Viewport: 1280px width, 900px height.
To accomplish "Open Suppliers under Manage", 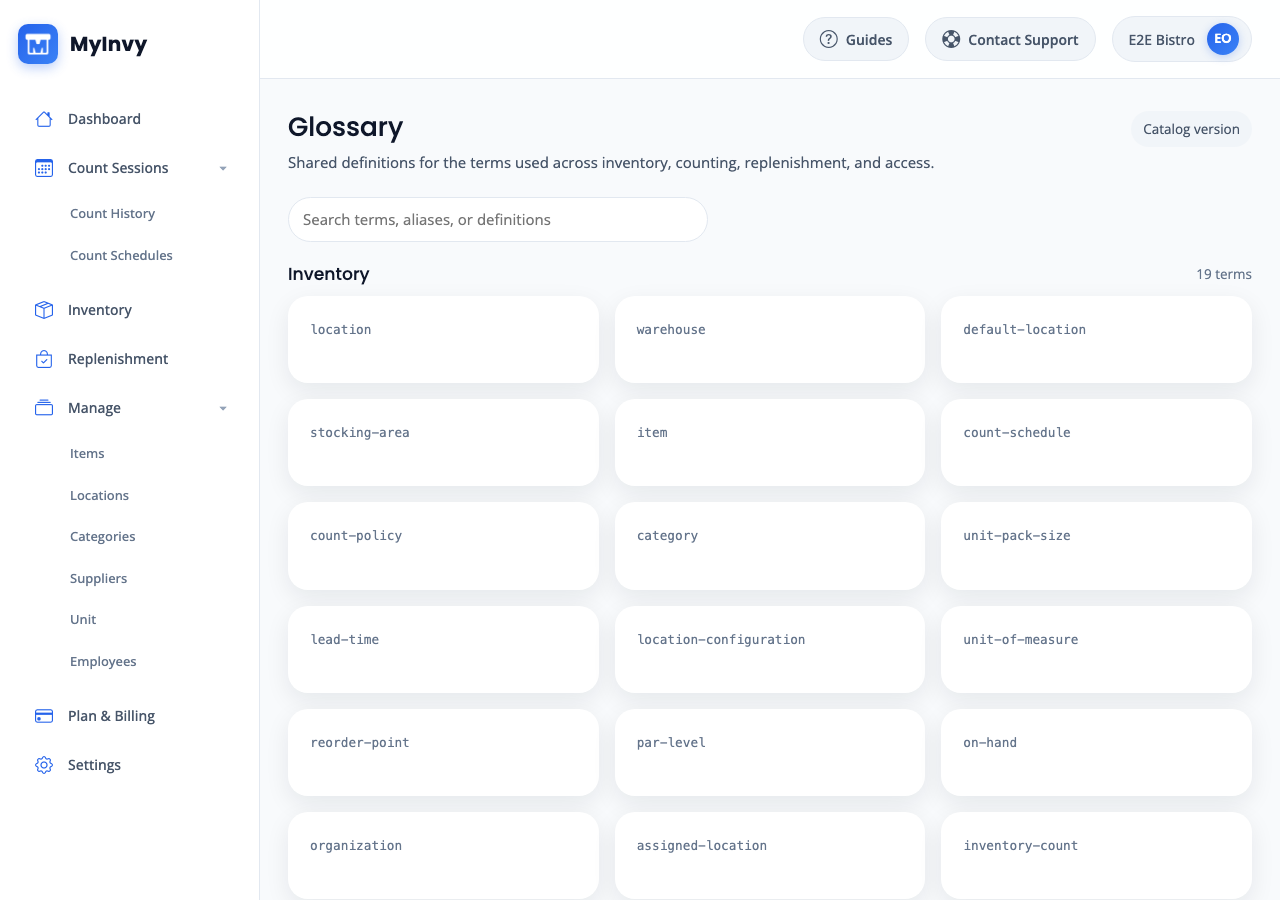I will [98, 578].
